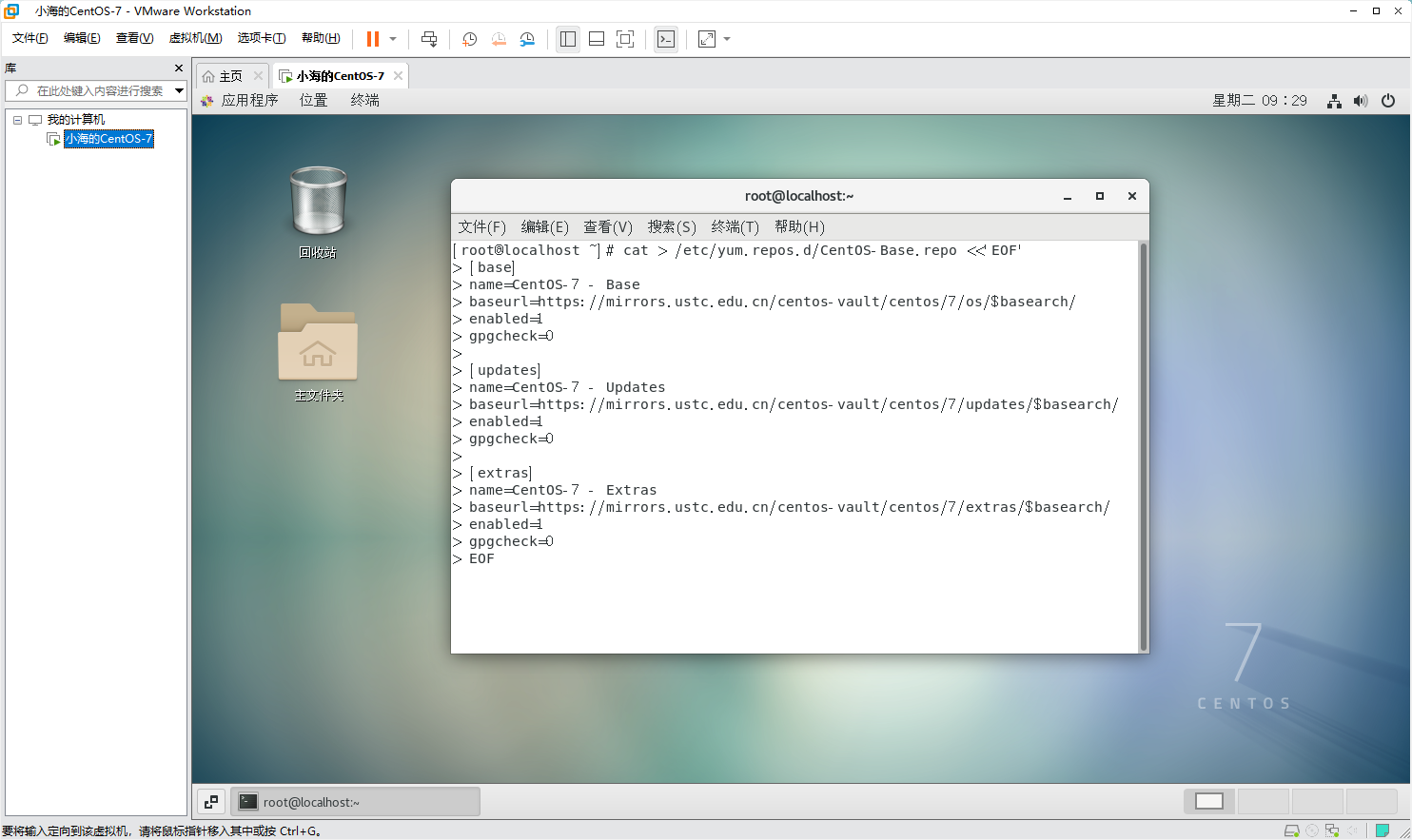1412x840 pixels.
Task: Select the 主文件夹 home folder desktop icon
Action: 318,353
